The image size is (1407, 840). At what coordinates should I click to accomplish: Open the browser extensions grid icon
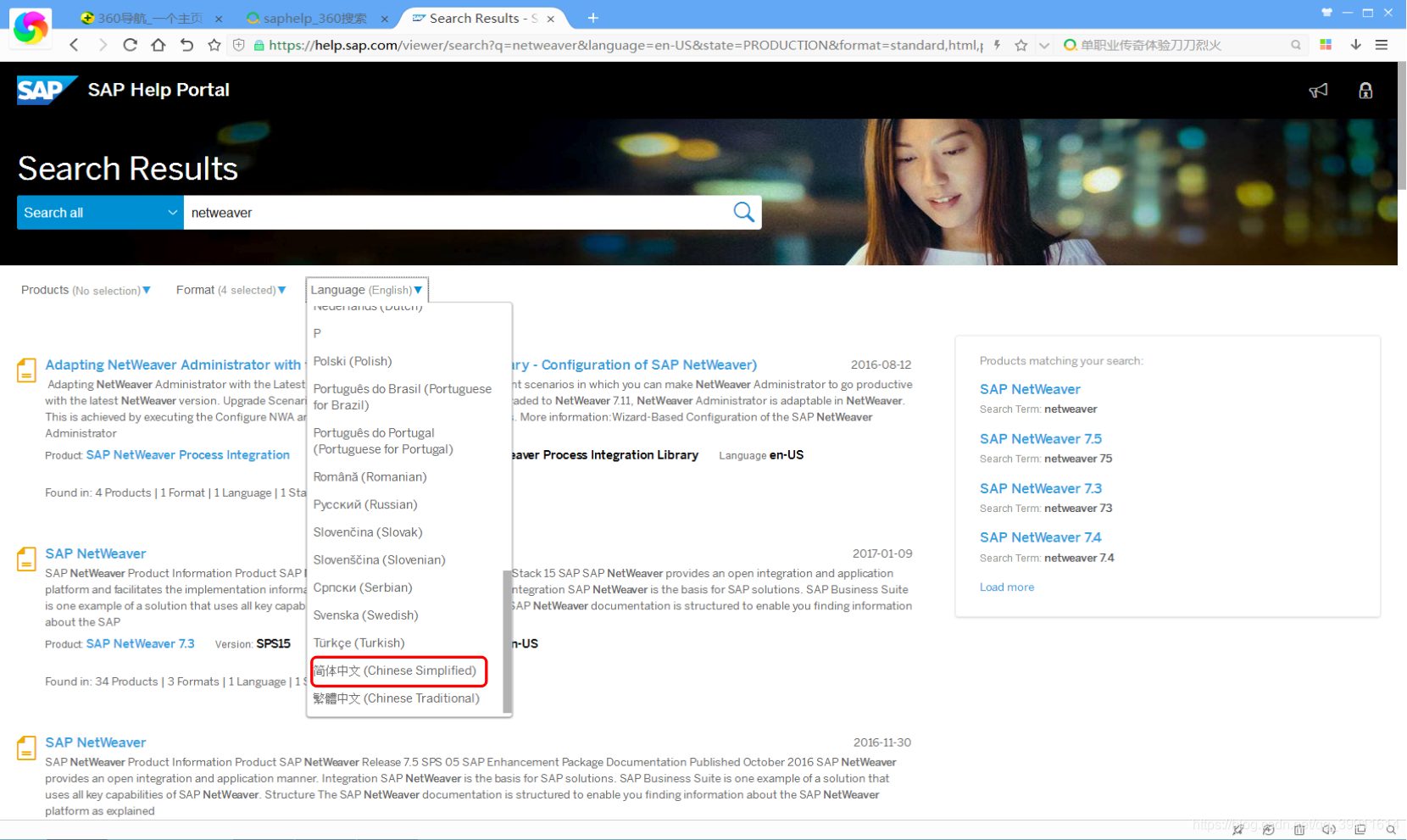coord(1326,45)
